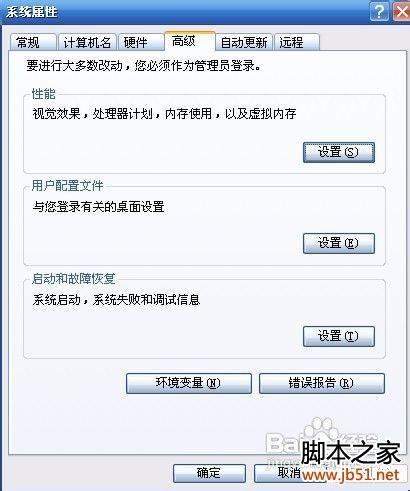Click the 用户配置文件 group label
Screen dimensions: 410x491
68,186
